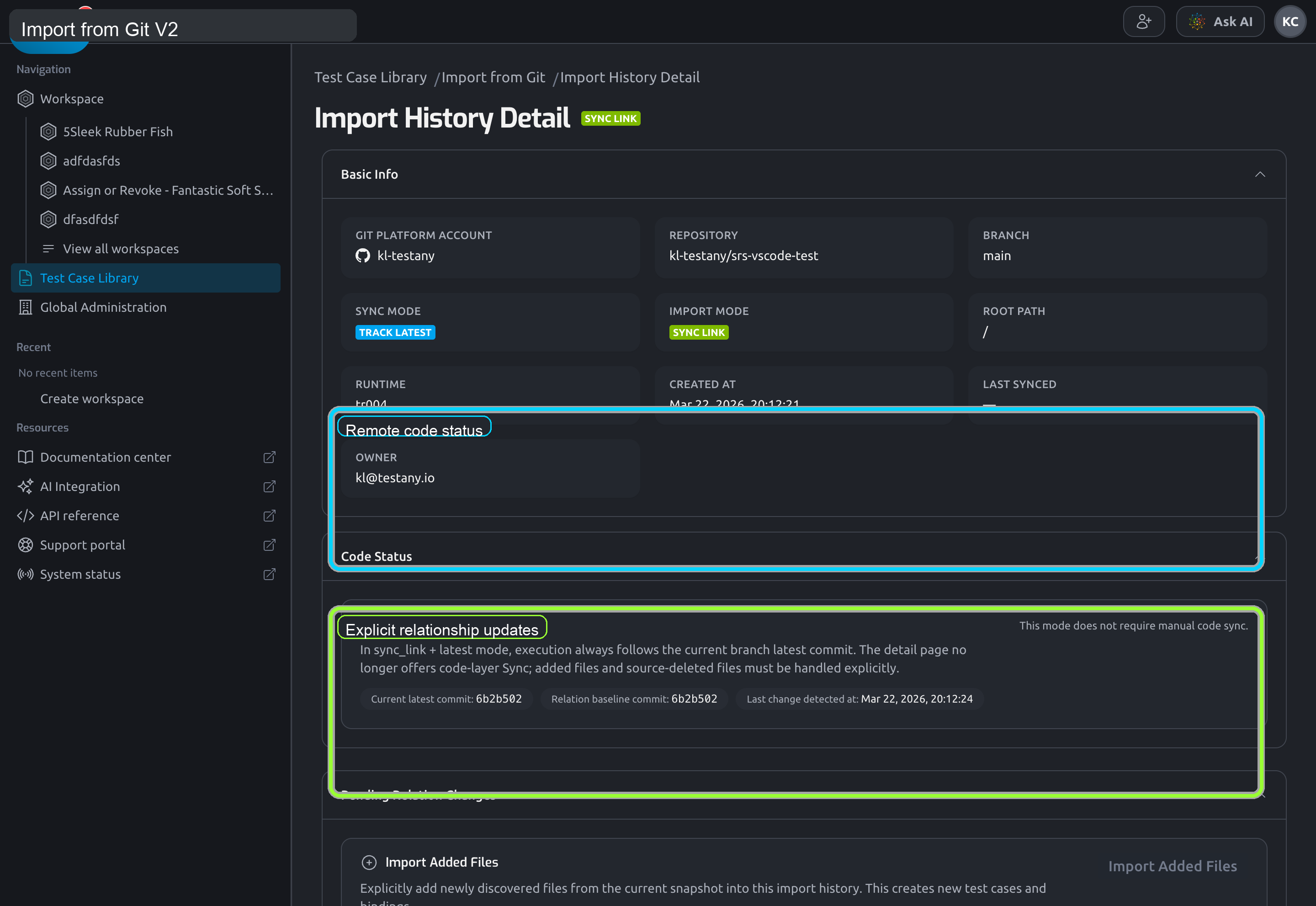Select the 5Sleek Rubber Fish workspace icon

48,132
